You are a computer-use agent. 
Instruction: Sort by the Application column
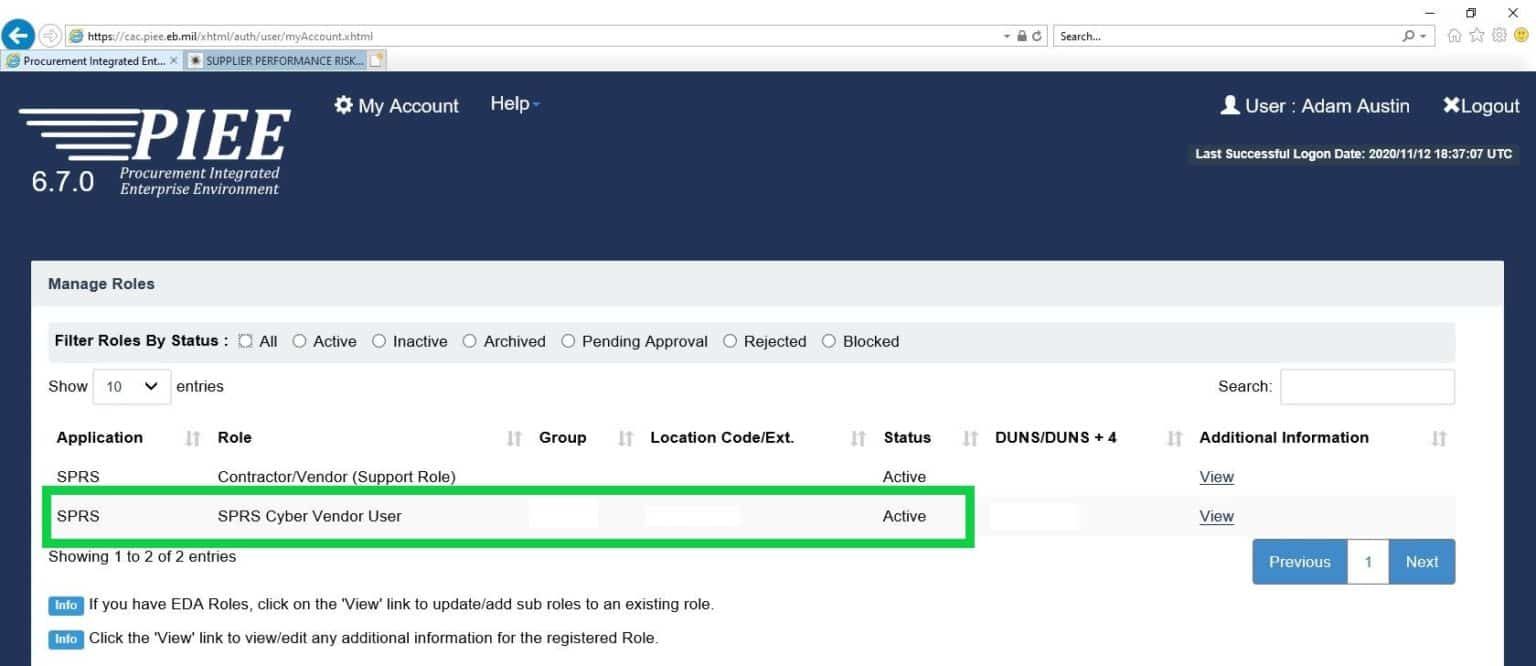pyautogui.click(x=193, y=438)
